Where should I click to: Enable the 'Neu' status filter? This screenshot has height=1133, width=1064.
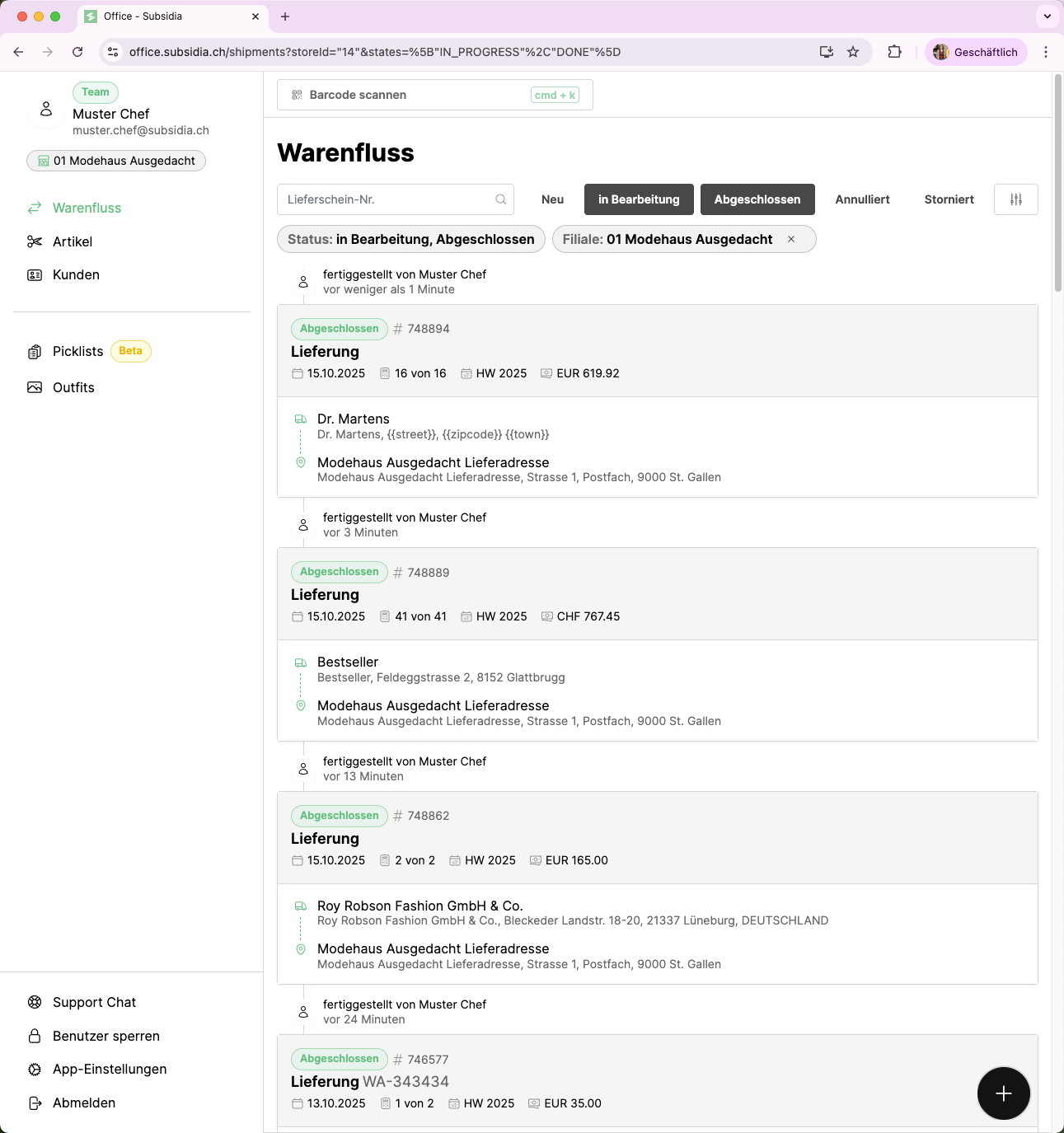click(552, 199)
